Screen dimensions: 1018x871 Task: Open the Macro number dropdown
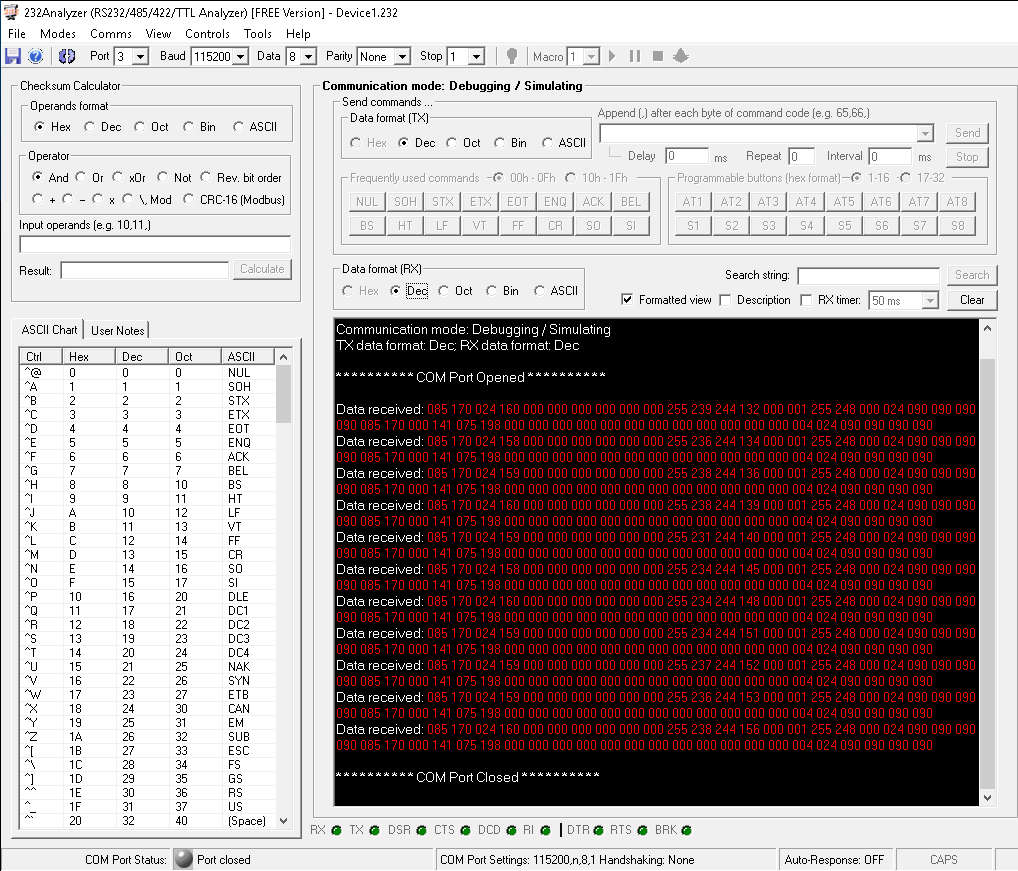click(x=591, y=56)
